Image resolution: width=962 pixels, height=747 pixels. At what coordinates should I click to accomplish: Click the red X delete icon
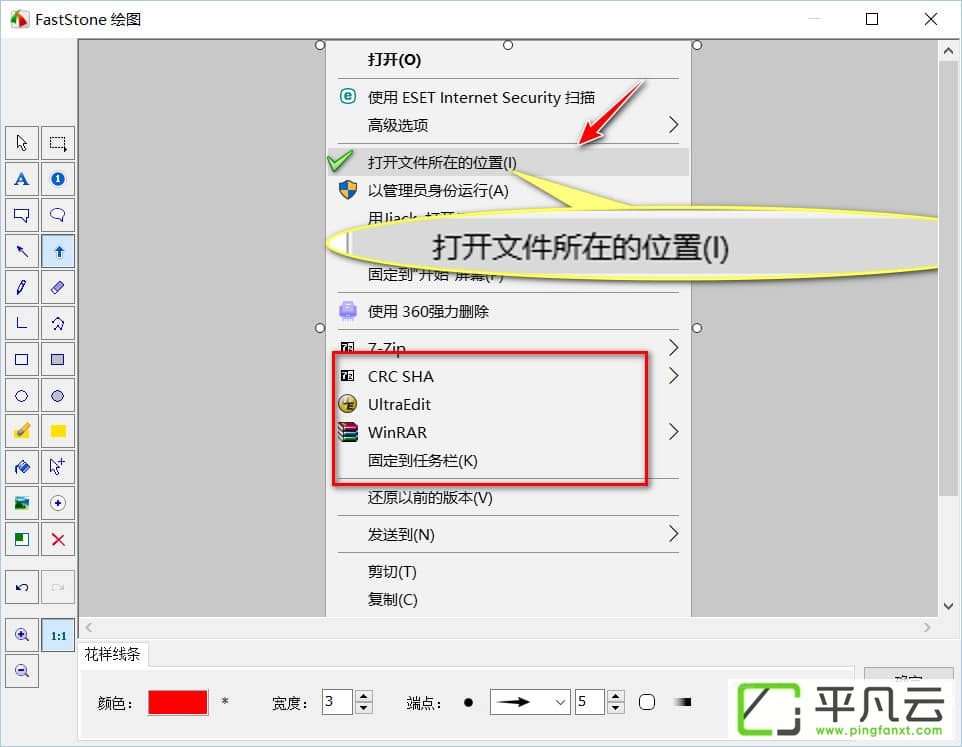[x=58, y=540]
